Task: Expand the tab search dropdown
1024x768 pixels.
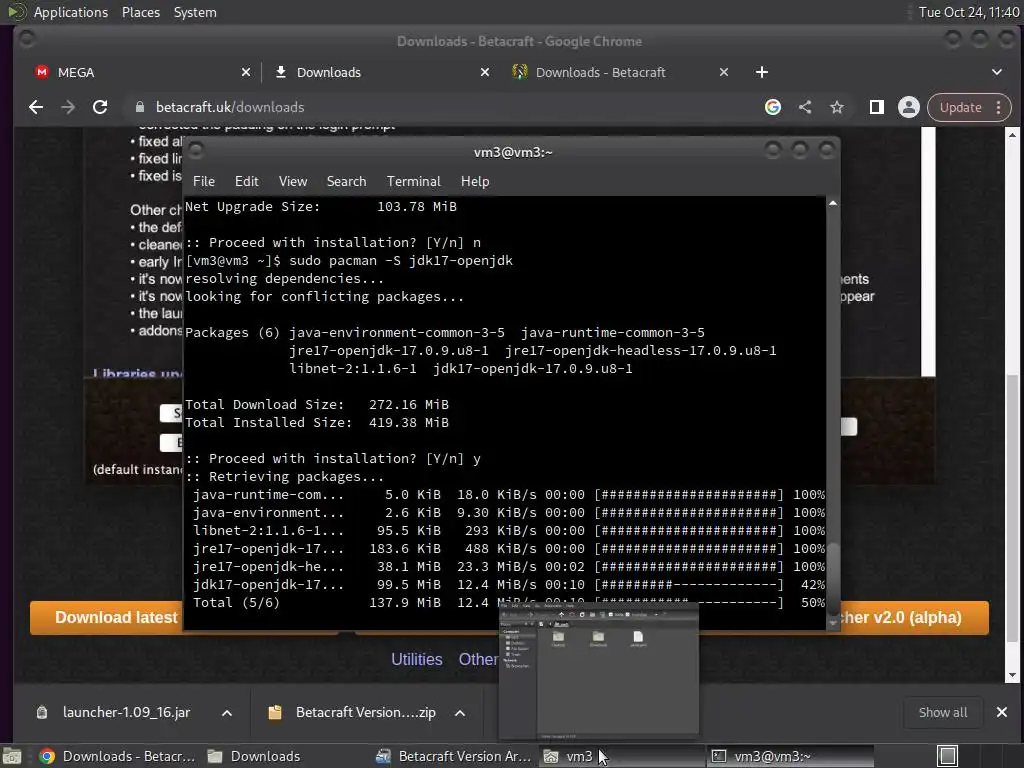Action: (997, 72)
